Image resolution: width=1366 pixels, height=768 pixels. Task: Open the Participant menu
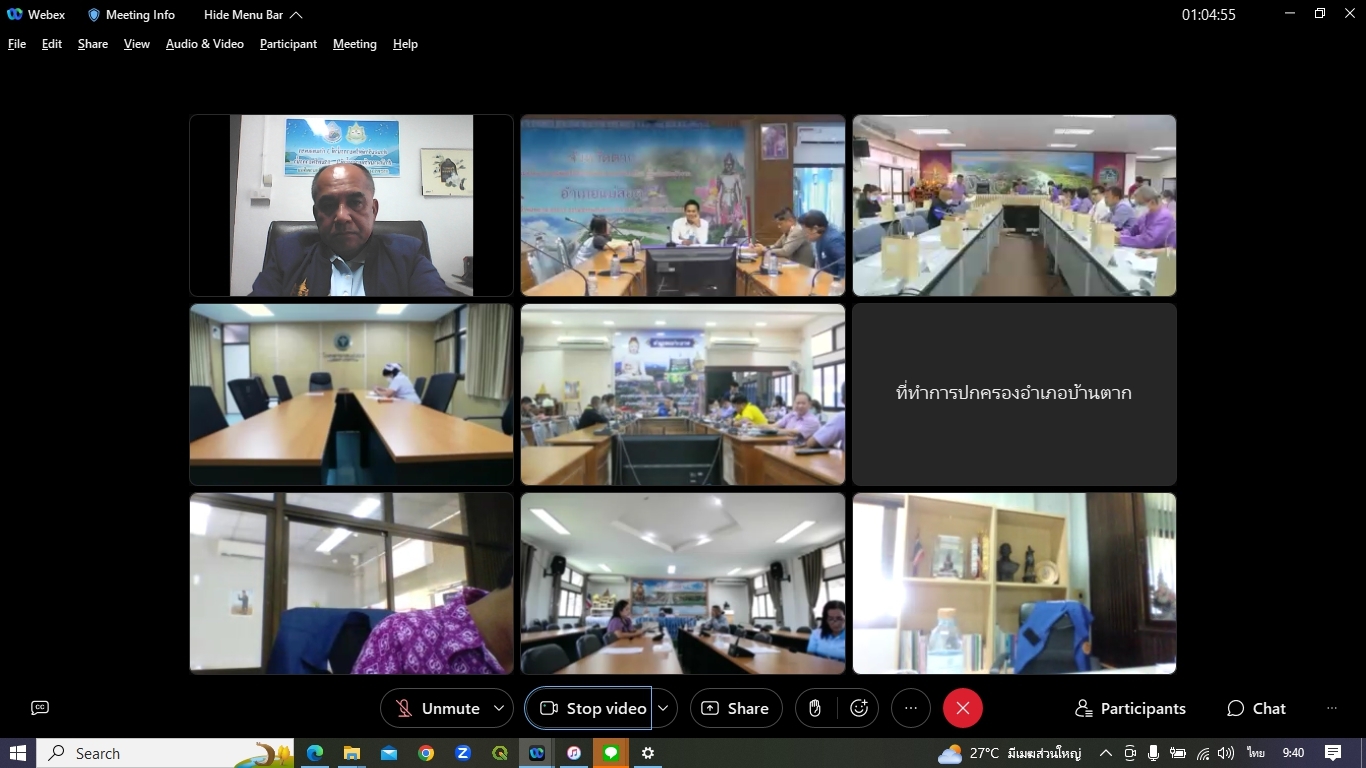click(x=288, y=44)
